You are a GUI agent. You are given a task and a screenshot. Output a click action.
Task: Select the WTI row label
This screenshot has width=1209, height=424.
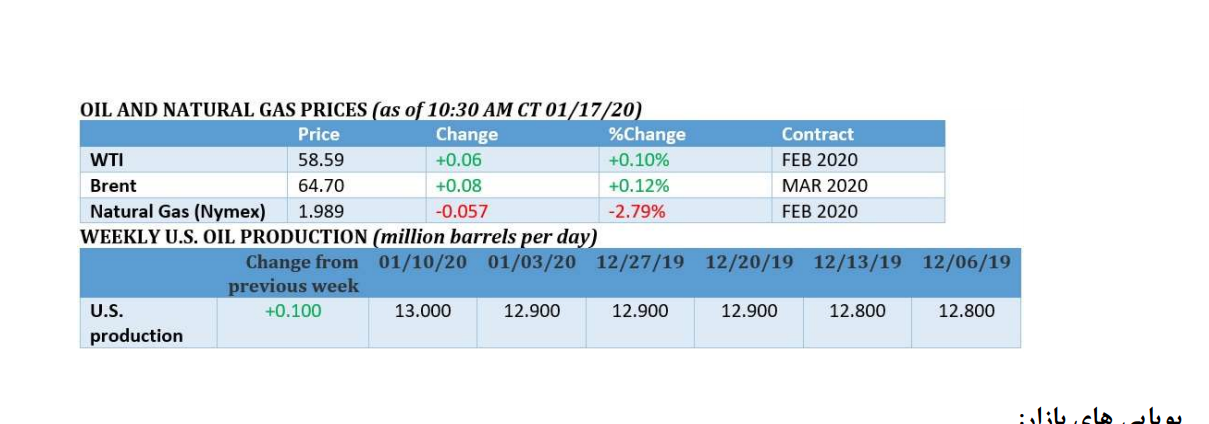click(x=106, y=160)
